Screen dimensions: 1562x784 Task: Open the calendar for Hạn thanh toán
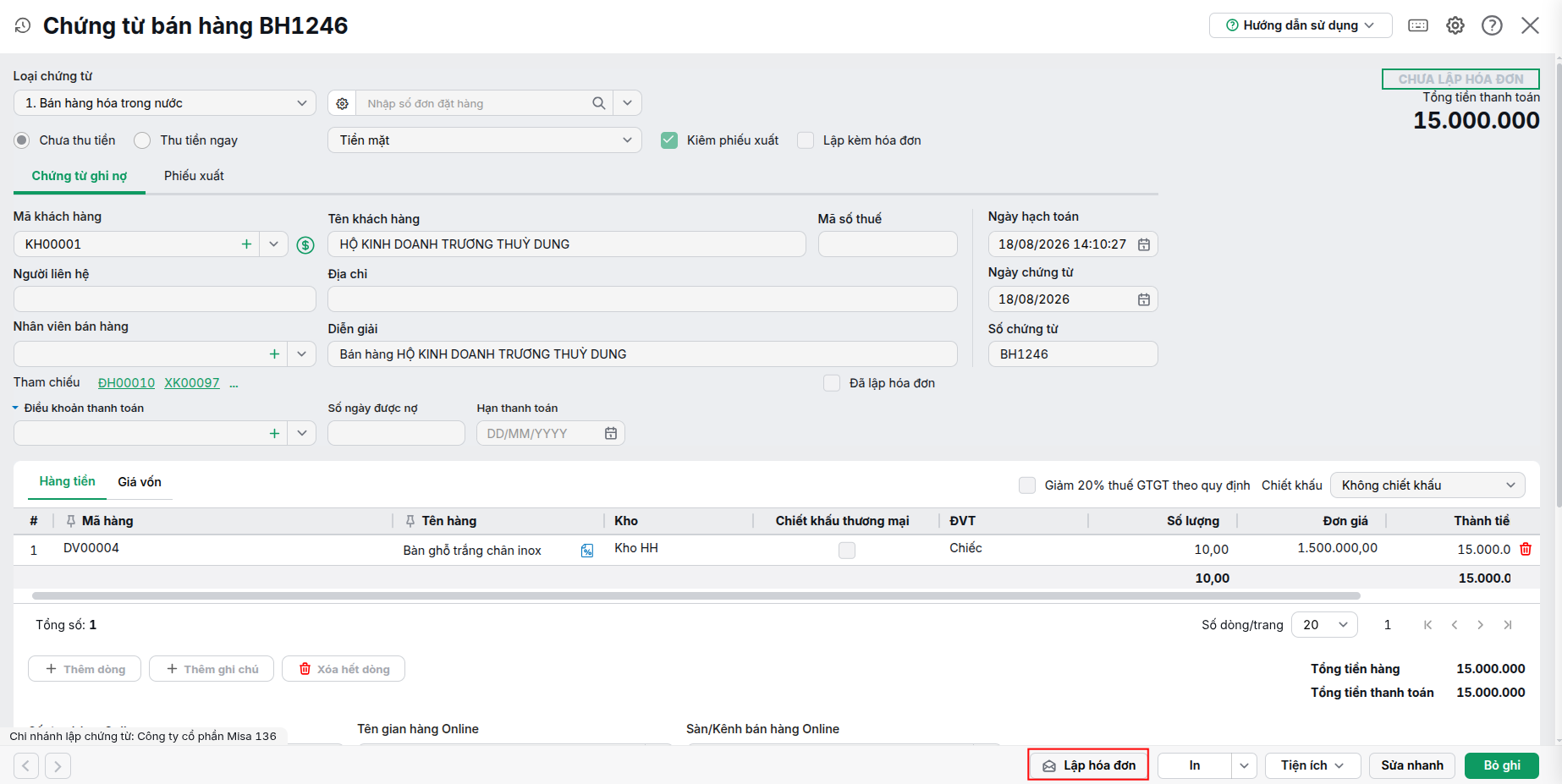point(611,433)
